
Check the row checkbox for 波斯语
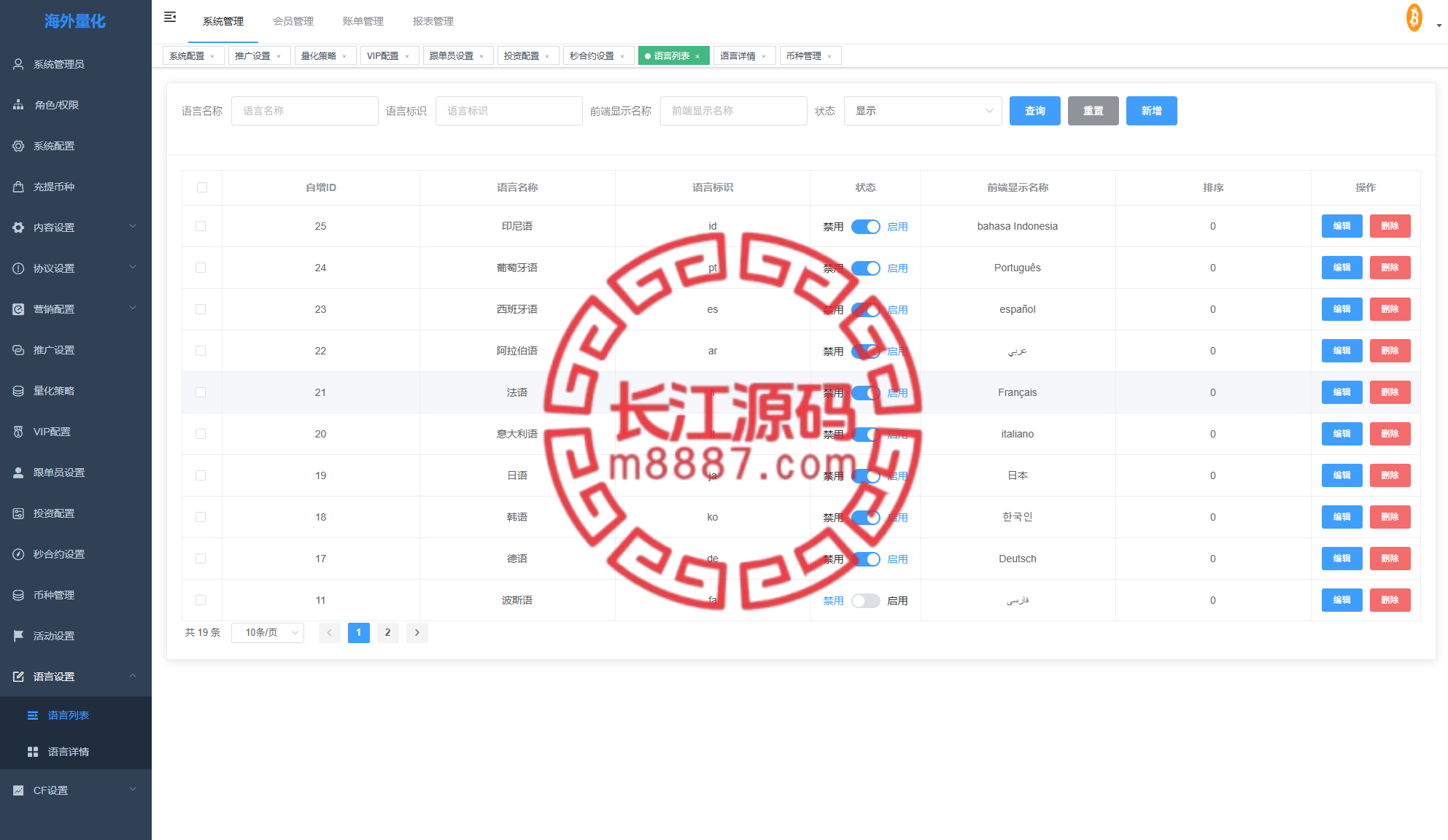tap(201, 600)
